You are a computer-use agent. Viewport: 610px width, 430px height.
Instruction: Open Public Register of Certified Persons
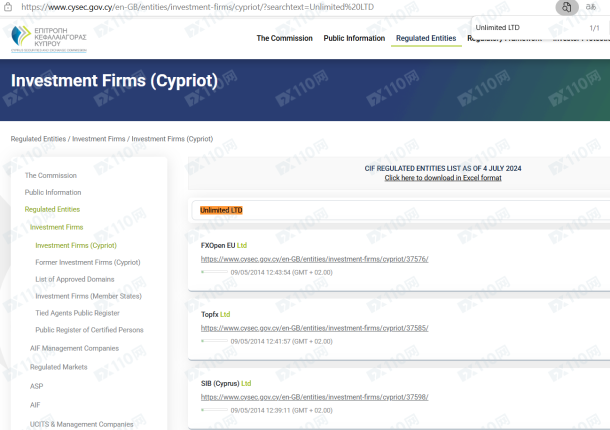click(x=89, y=330)
